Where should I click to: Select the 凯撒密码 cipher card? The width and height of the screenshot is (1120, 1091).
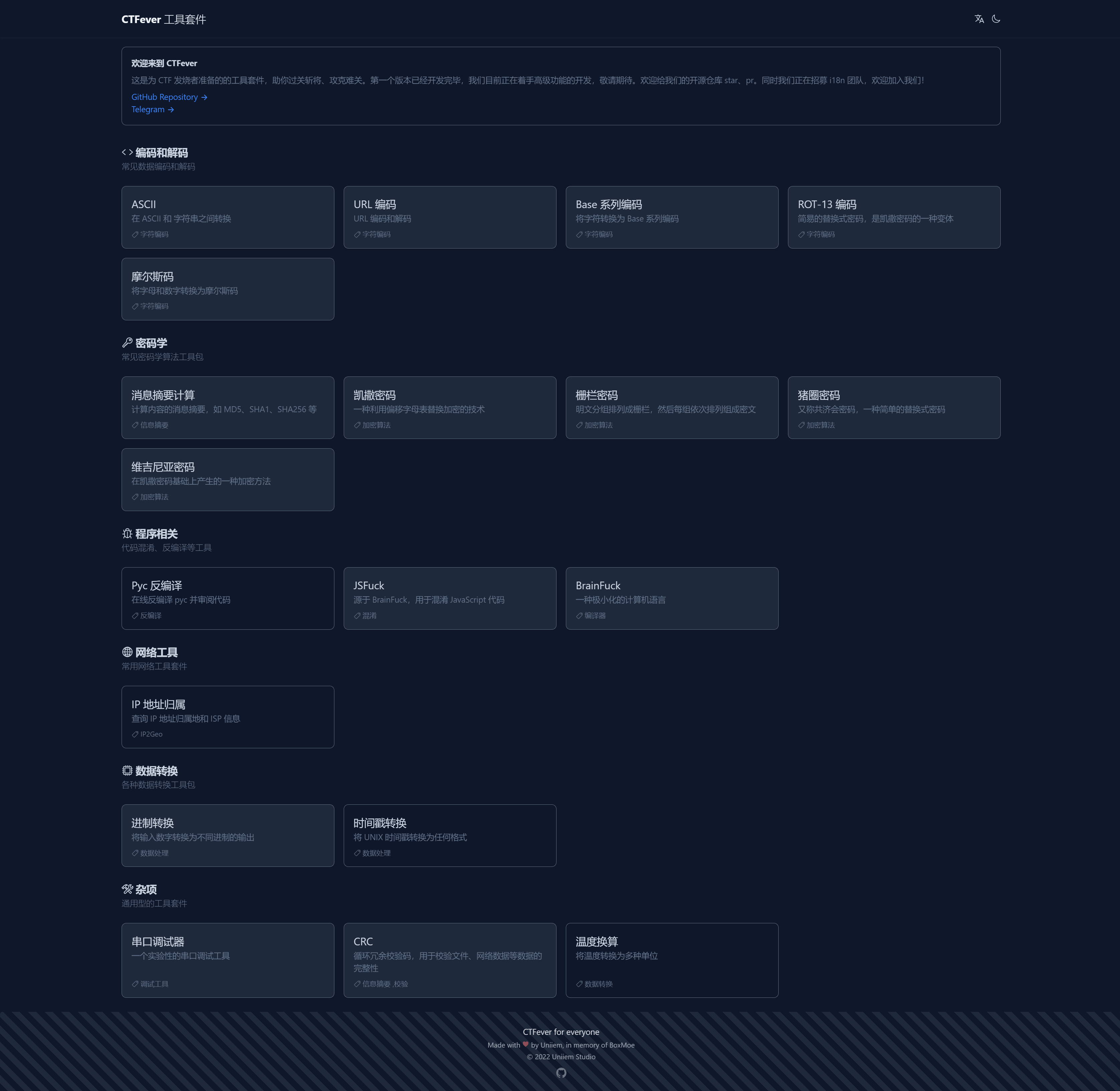[x=450, y=408]
